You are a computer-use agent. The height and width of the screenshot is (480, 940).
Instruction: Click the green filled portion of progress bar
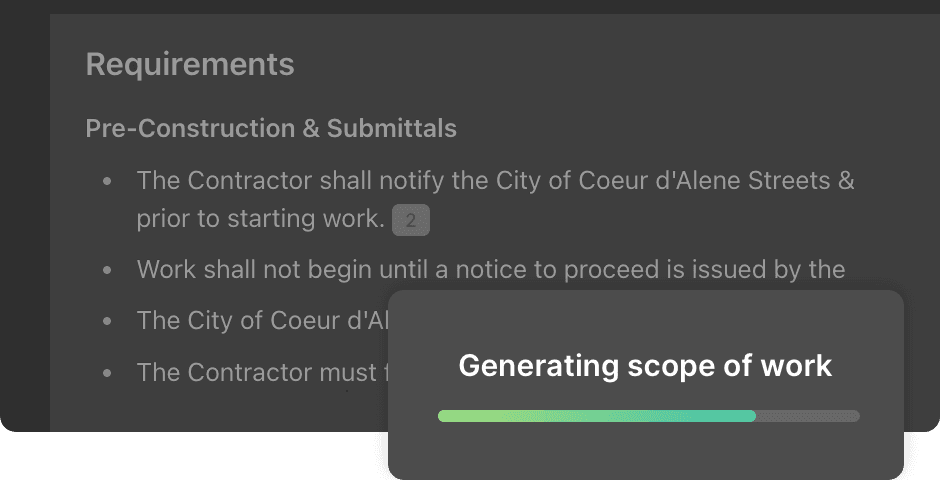click(596, 416)
